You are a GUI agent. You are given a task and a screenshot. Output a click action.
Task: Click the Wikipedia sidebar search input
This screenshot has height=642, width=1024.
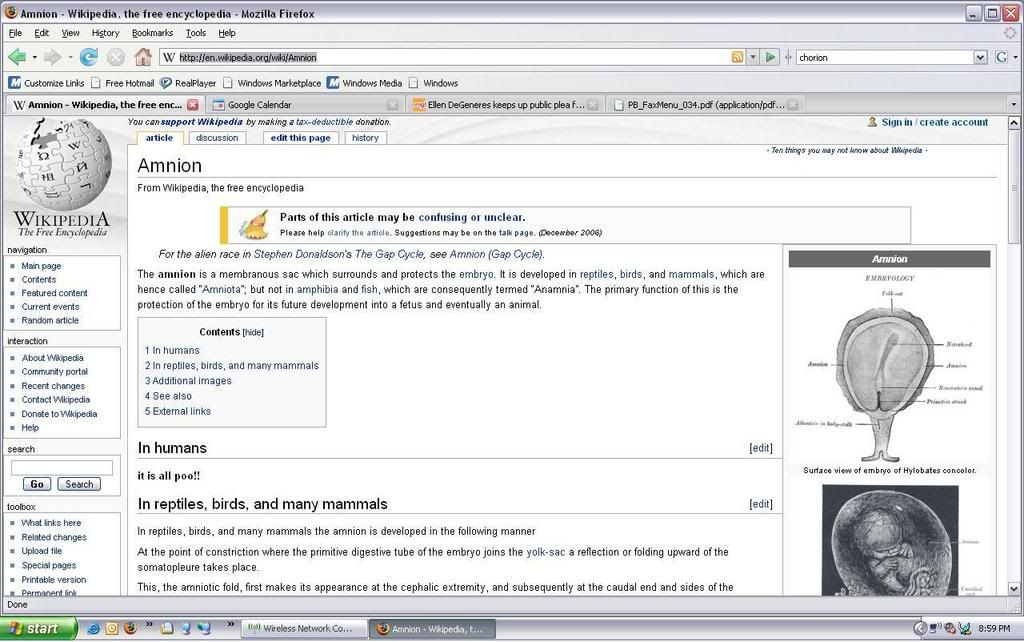tap(61, 467)
